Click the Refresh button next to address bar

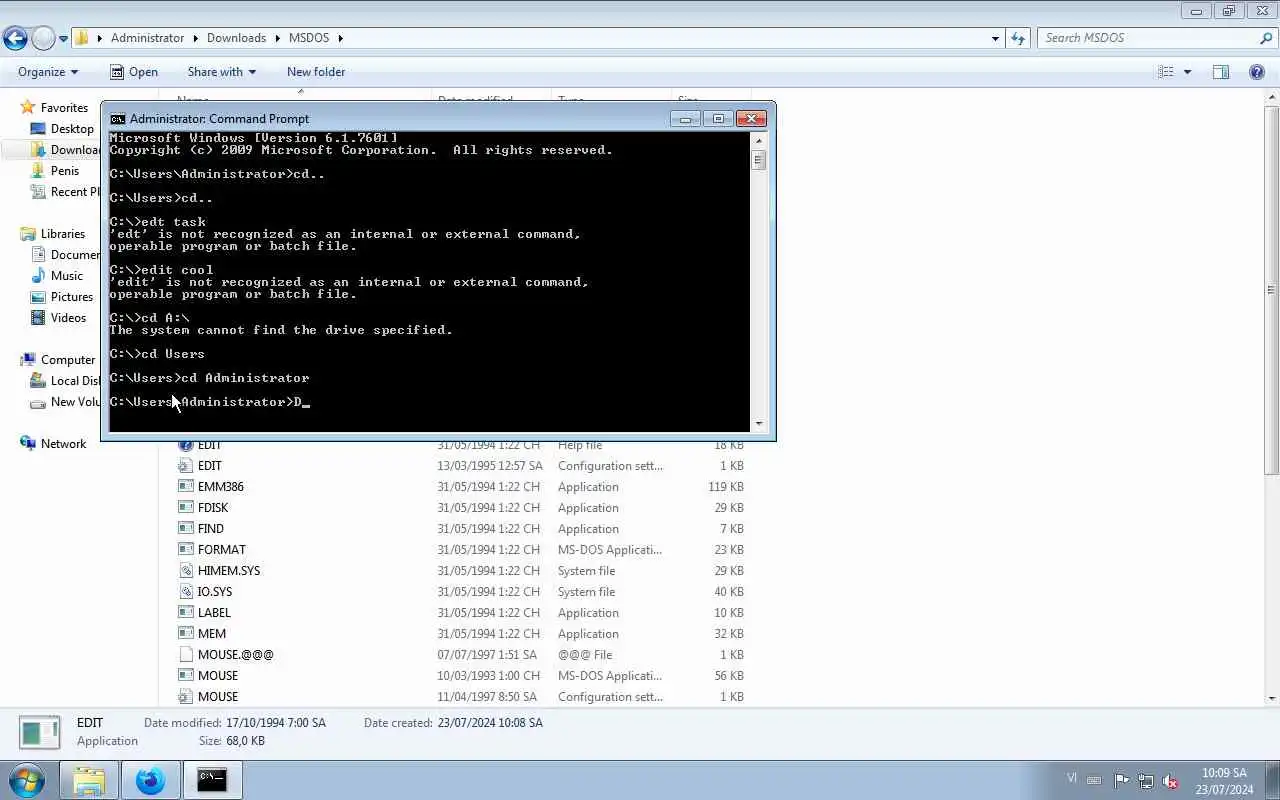click(1018, 38)
